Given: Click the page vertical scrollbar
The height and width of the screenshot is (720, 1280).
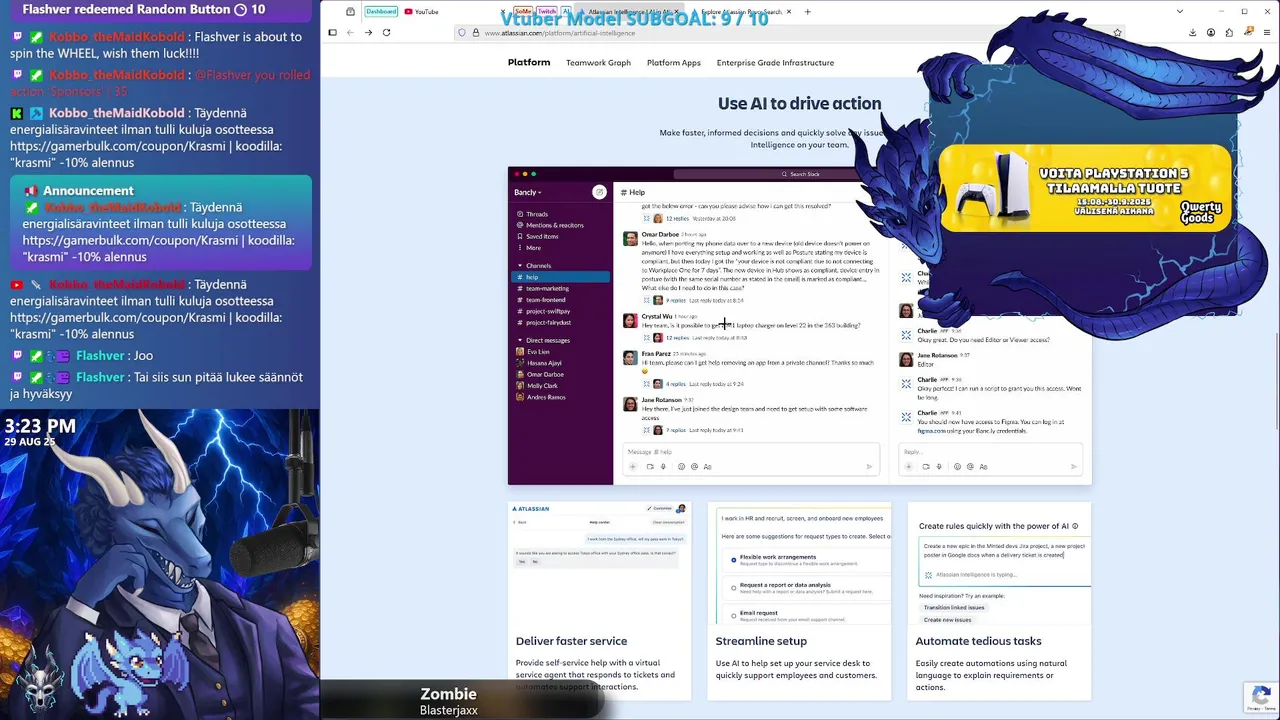Looking at the screenshot, I should 1276,380.
